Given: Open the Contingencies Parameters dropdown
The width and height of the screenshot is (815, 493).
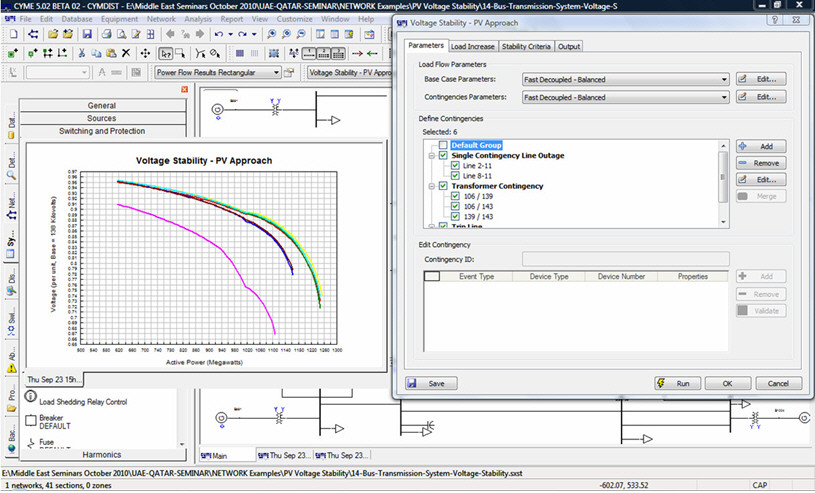Looking at the screenshot, I should pyautogui.click(x=723, y=97).
